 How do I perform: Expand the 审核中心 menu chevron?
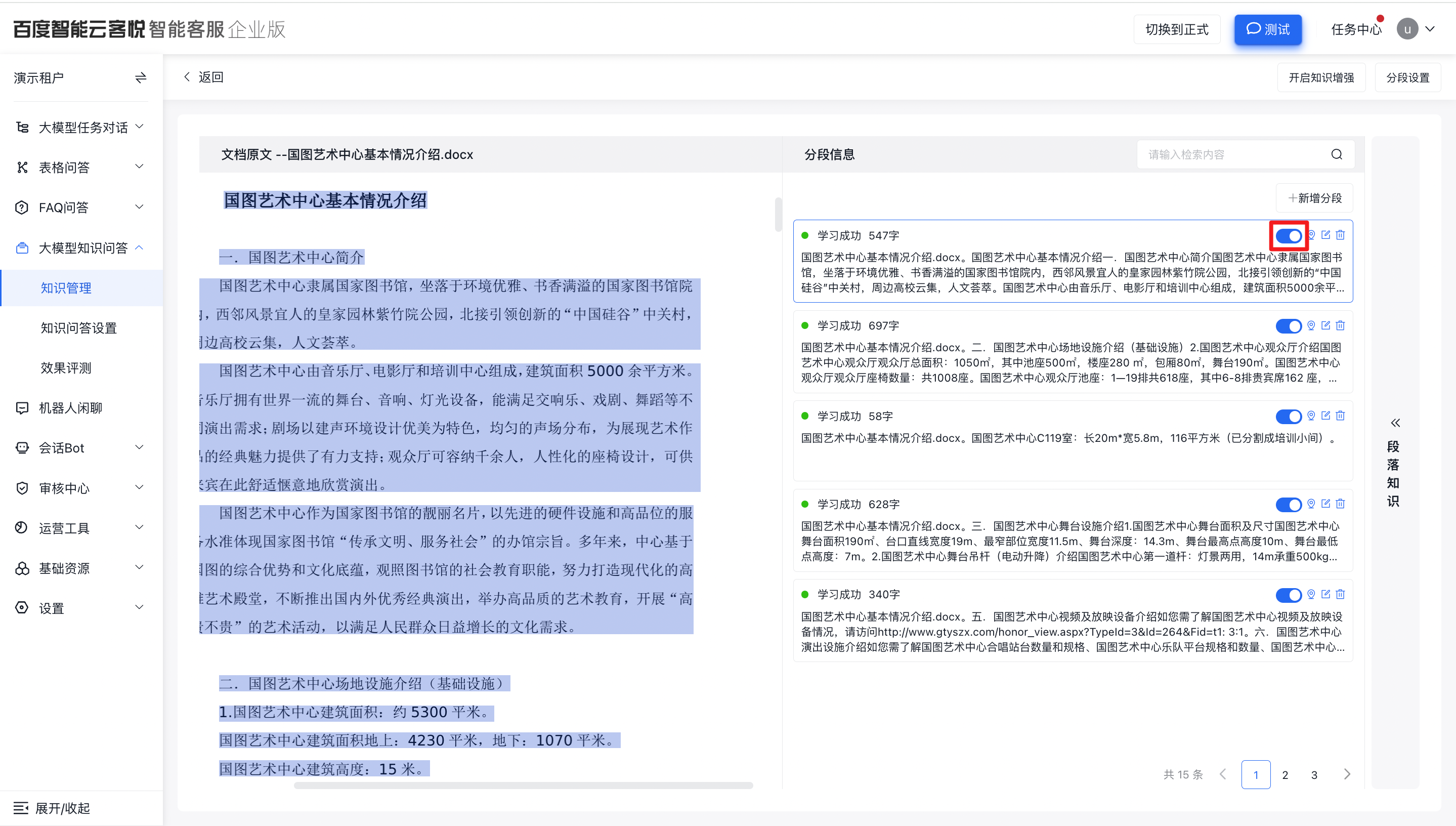tap(140, 487)
